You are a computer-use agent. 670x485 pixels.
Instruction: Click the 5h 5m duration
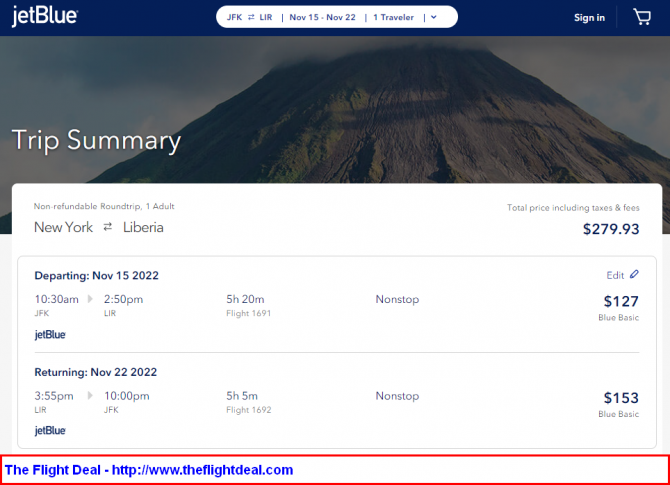pyautogui.click(x=242, y=396)
